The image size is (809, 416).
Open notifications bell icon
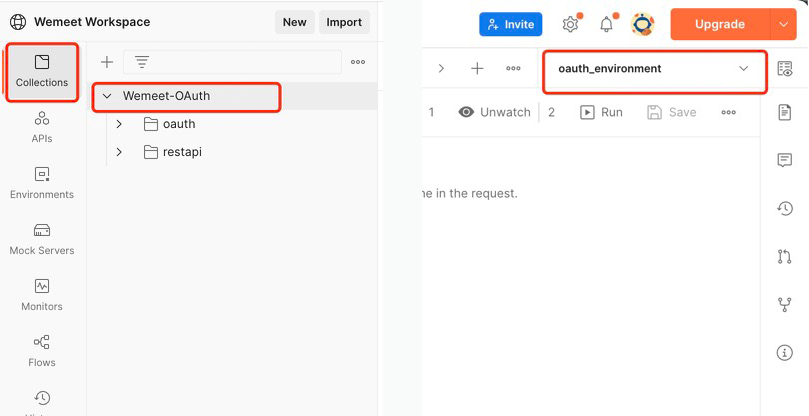tap(607, 24)
